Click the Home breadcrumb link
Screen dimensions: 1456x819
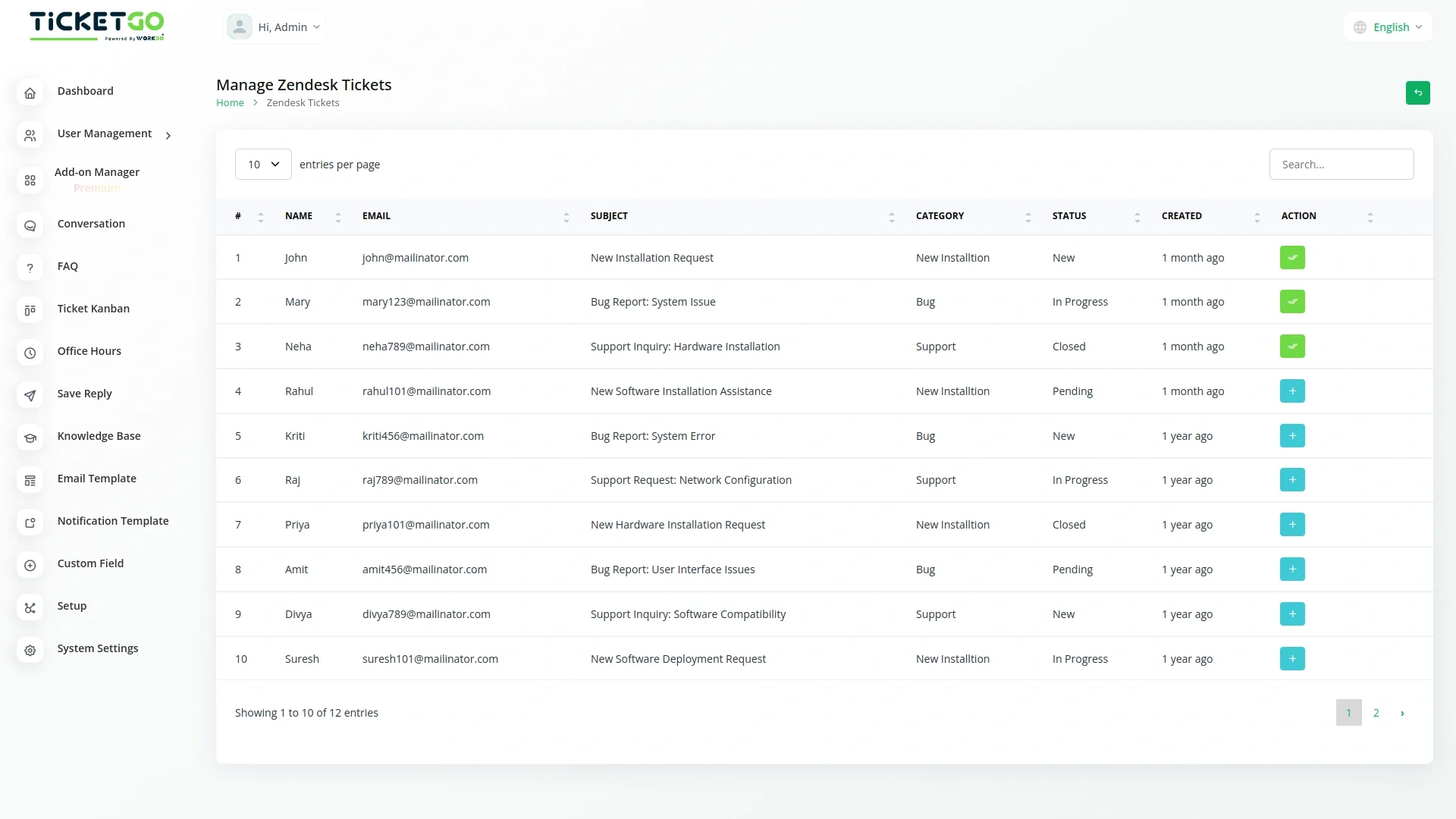click(230, 103)
